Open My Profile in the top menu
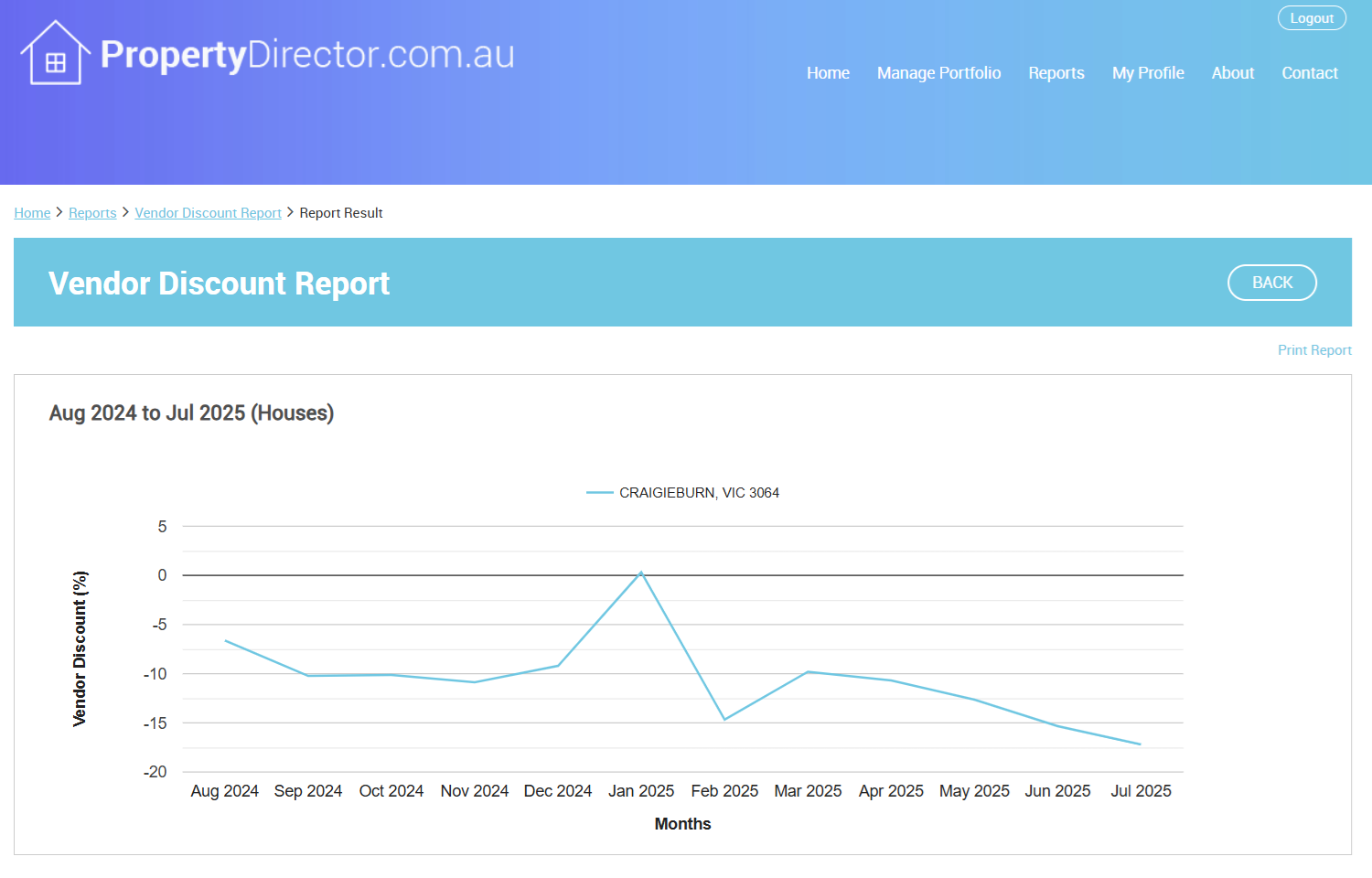Viewport: 1372px width, 878px height. click(x=1148, y=73)
